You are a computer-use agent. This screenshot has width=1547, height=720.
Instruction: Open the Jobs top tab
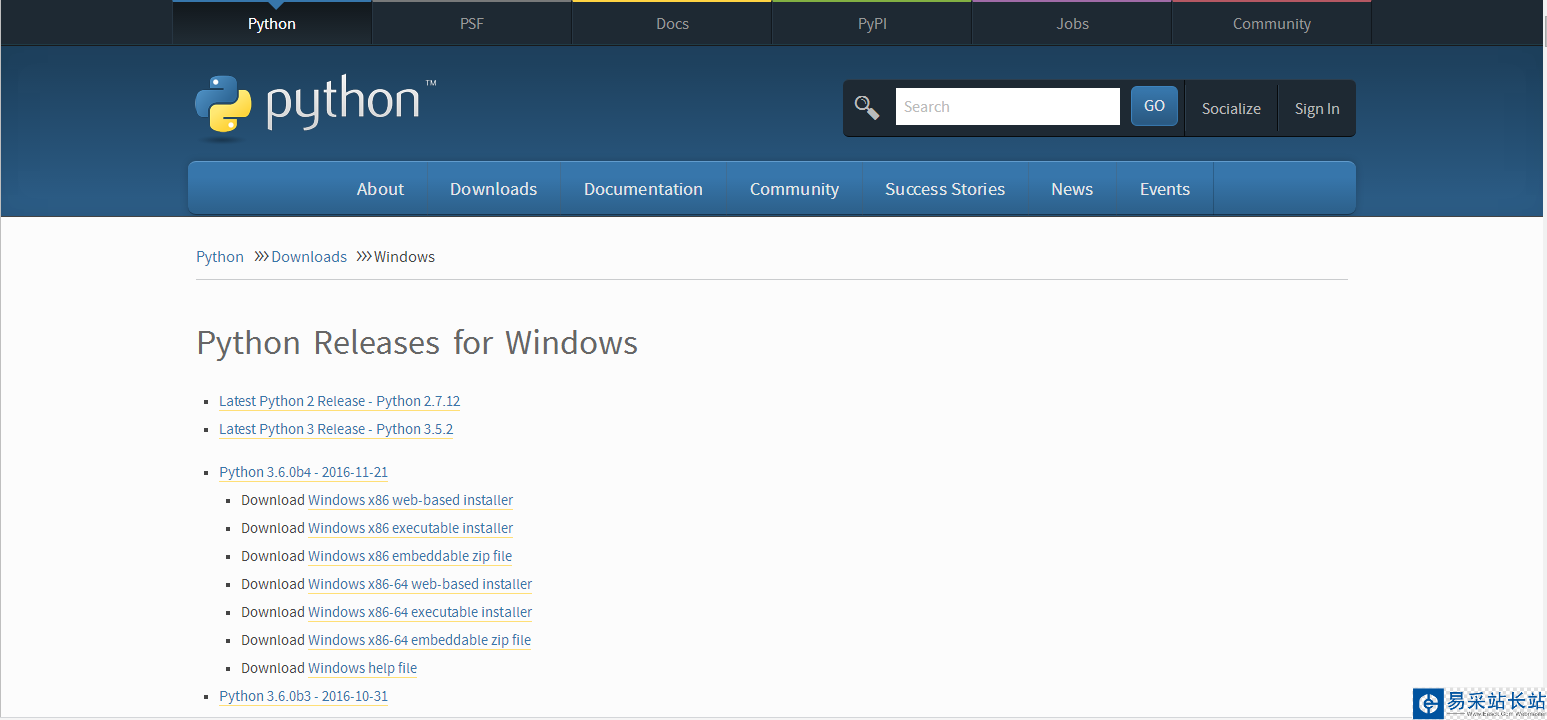coord(1072,23)
